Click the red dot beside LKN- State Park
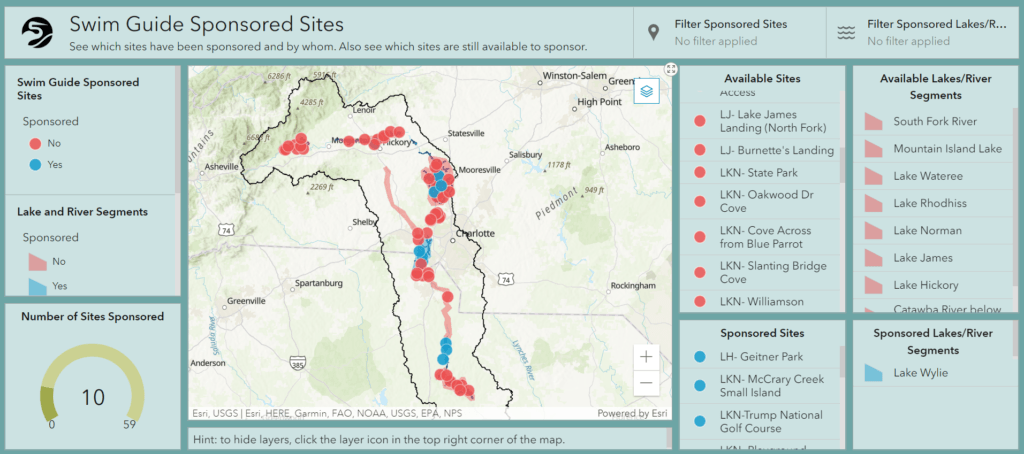Viewport: 1024px width, 454px height. [x=700, y=173]
